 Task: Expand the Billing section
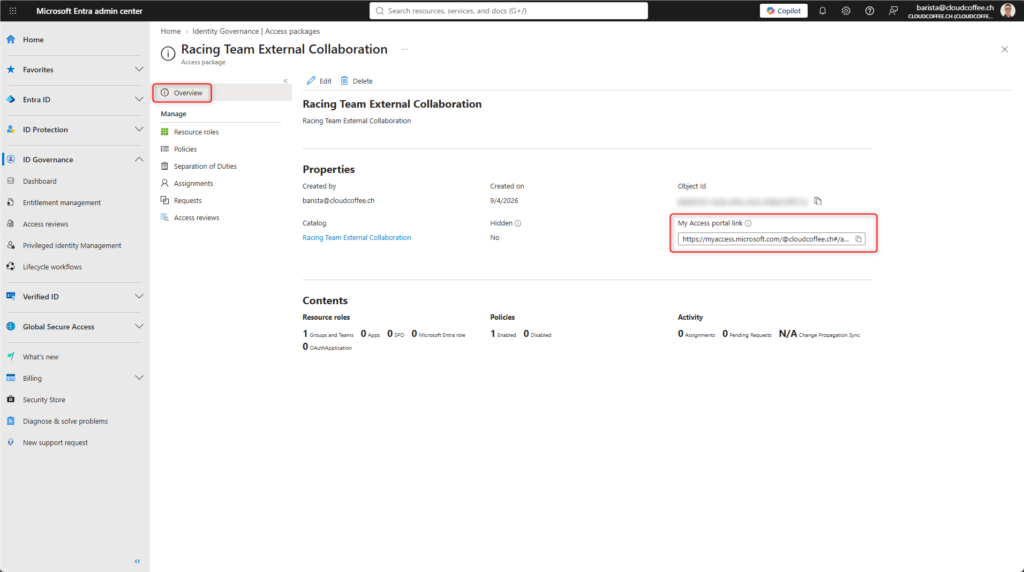click(138, 378)
